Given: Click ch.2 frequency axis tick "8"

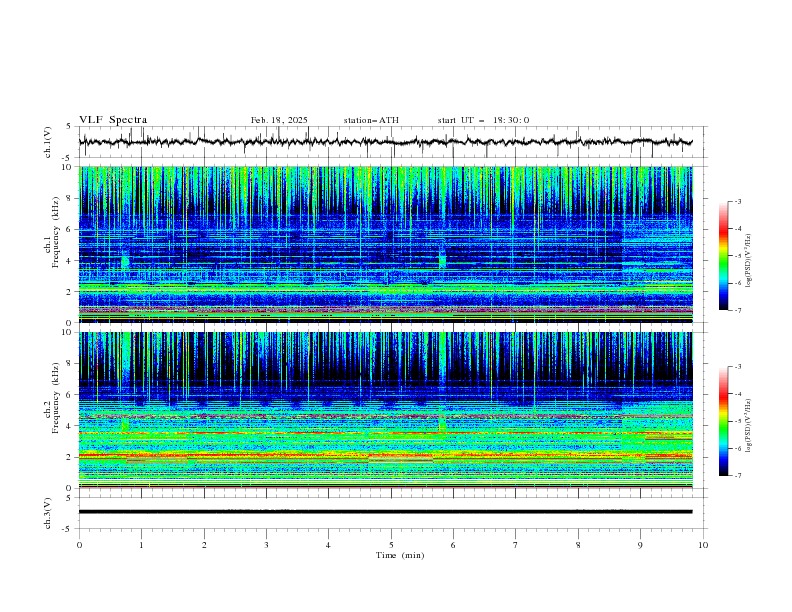Looking at the screenshot, I should (x=71, y=363).
